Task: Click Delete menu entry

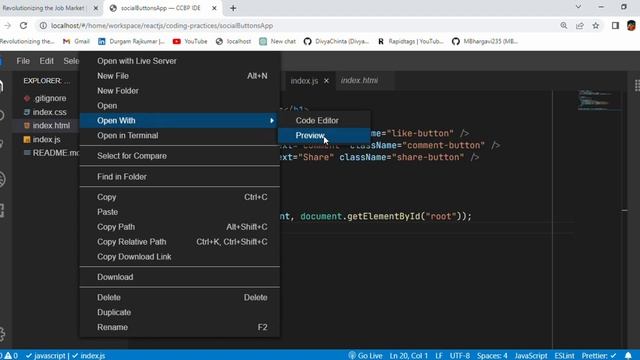Action: (180, 298)
